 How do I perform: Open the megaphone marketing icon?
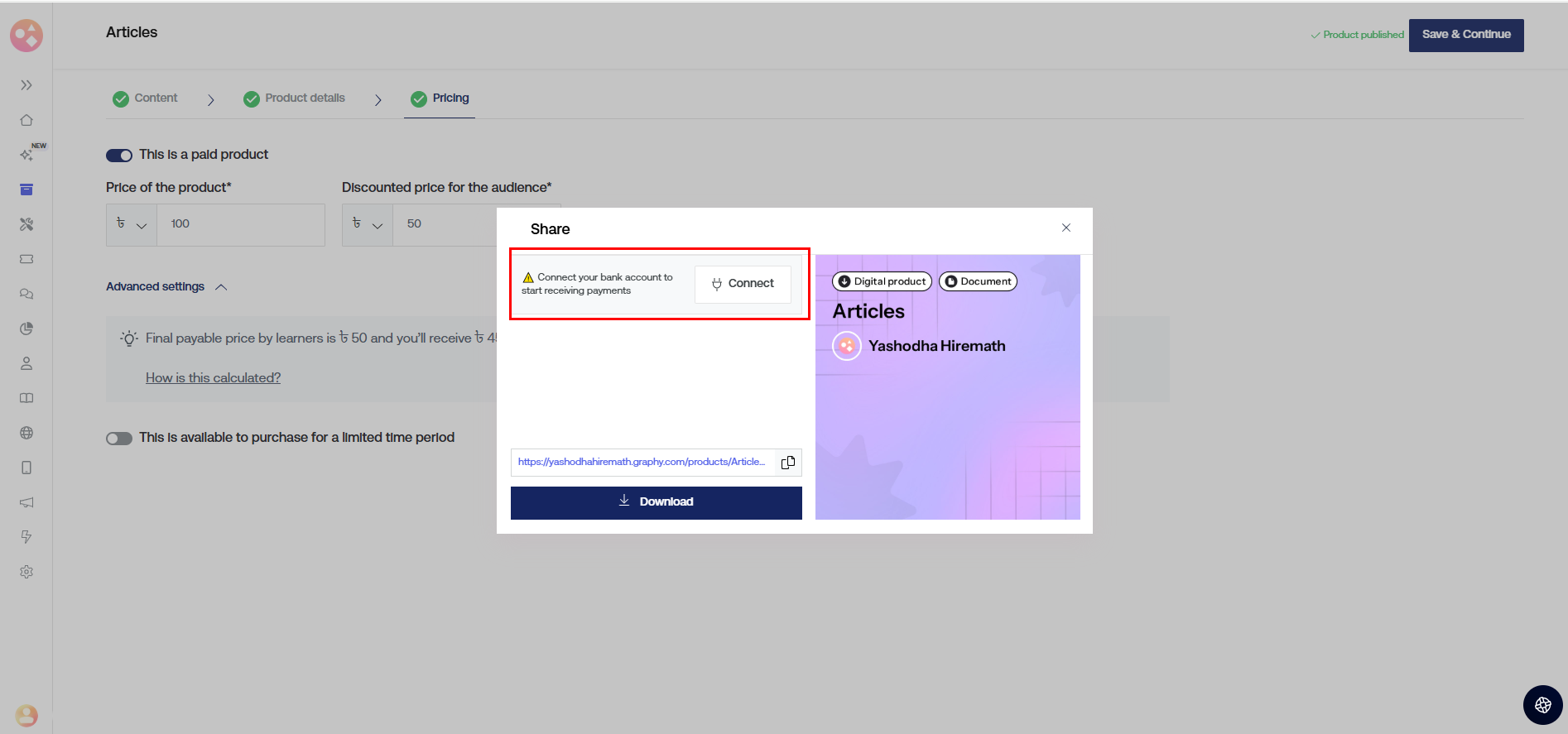[x=26, y=502]
